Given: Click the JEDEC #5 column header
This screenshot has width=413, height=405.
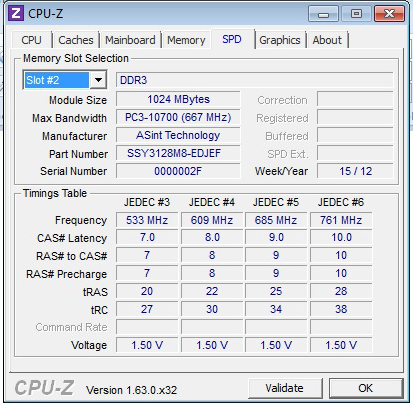Looking at the screenshot, I should tap(276, 202).
